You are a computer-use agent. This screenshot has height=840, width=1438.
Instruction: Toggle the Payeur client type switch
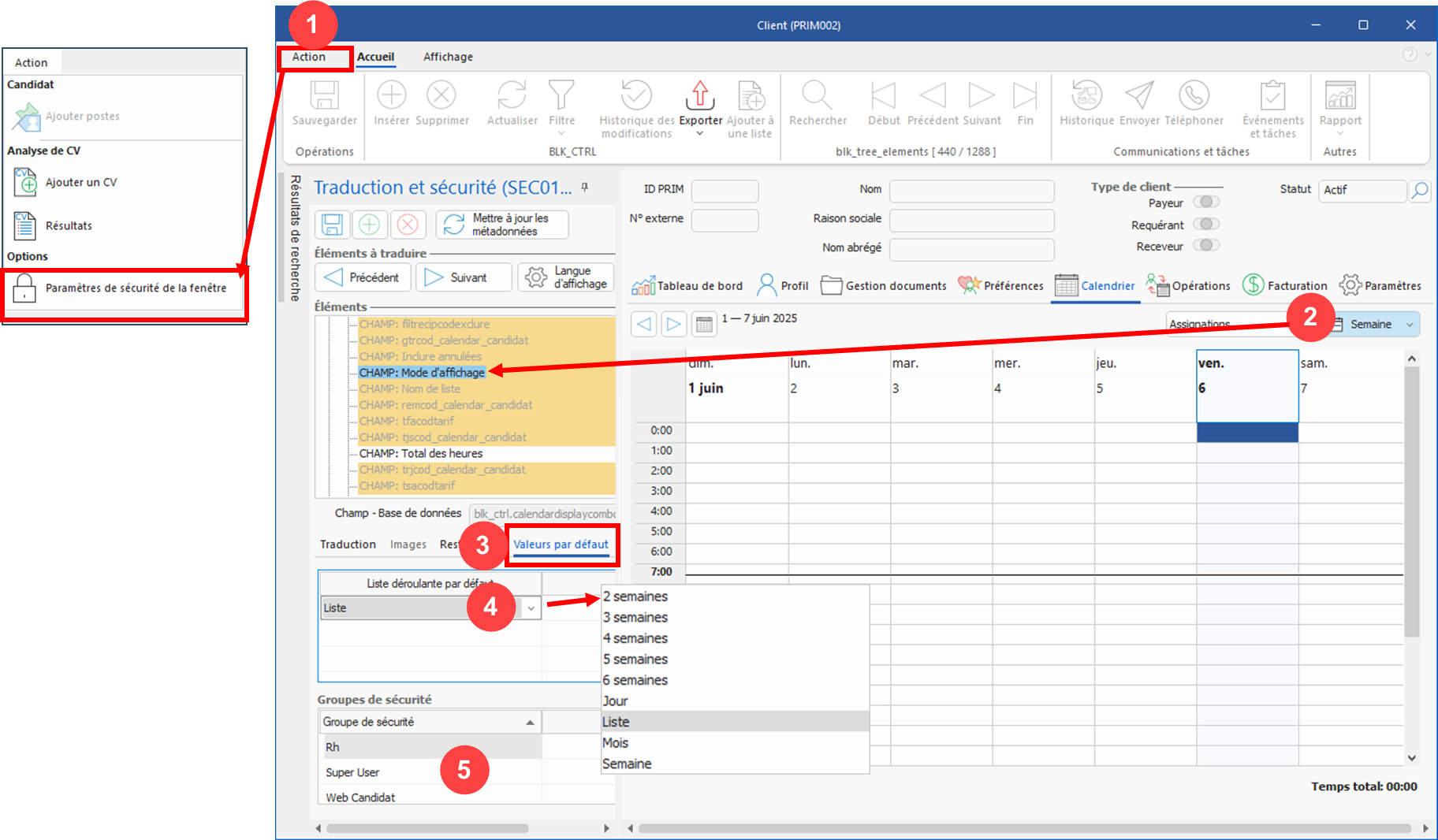pyautogui.click(x=1205, y=203)
